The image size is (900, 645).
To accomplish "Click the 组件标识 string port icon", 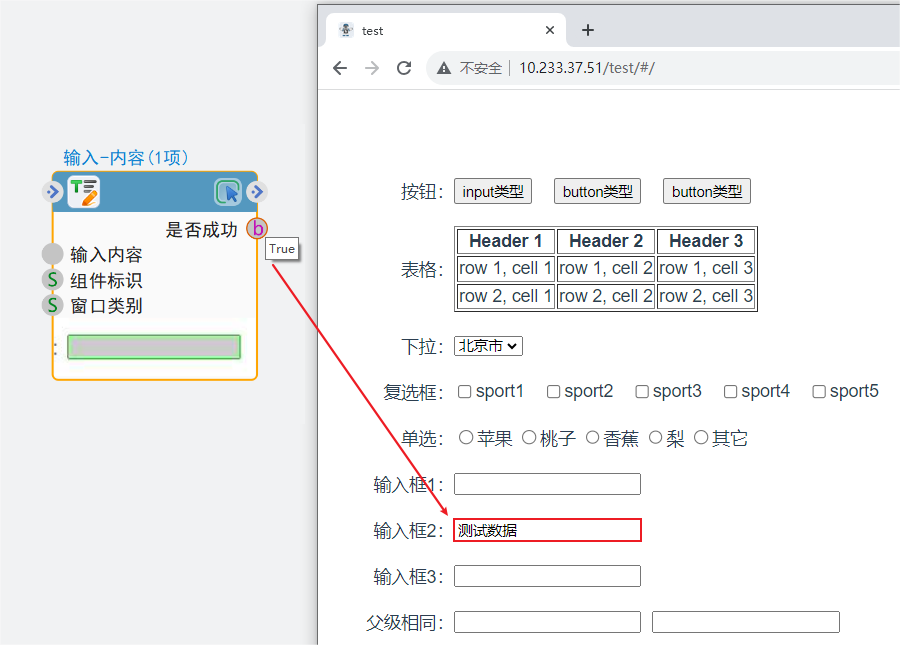I will coord(53,280).
